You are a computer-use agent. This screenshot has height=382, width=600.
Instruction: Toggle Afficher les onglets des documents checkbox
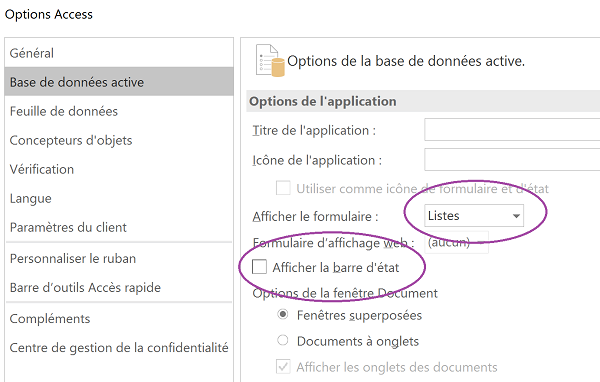tap(283, 366)
